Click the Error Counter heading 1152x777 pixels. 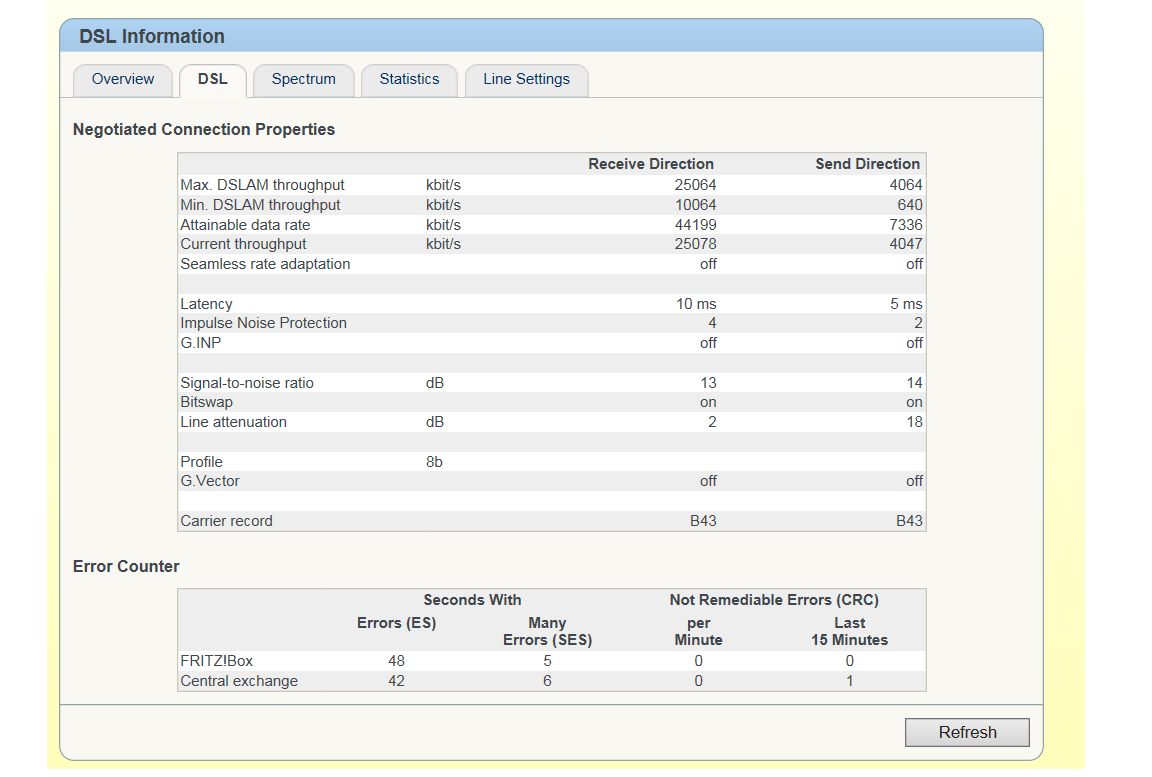point(126,567)
